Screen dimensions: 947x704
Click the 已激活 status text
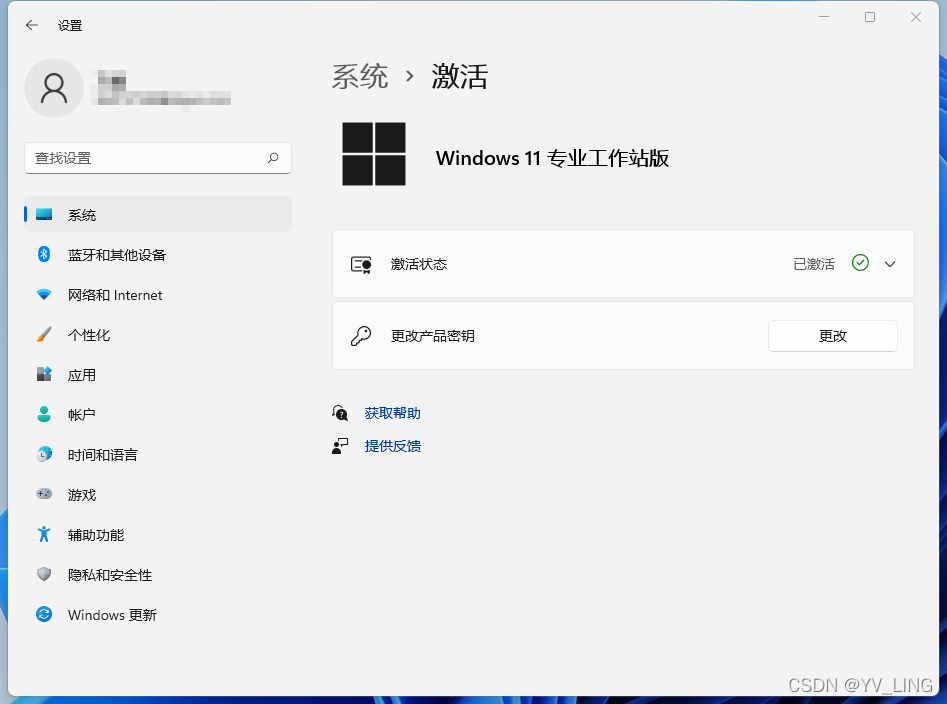click(814, 264)
